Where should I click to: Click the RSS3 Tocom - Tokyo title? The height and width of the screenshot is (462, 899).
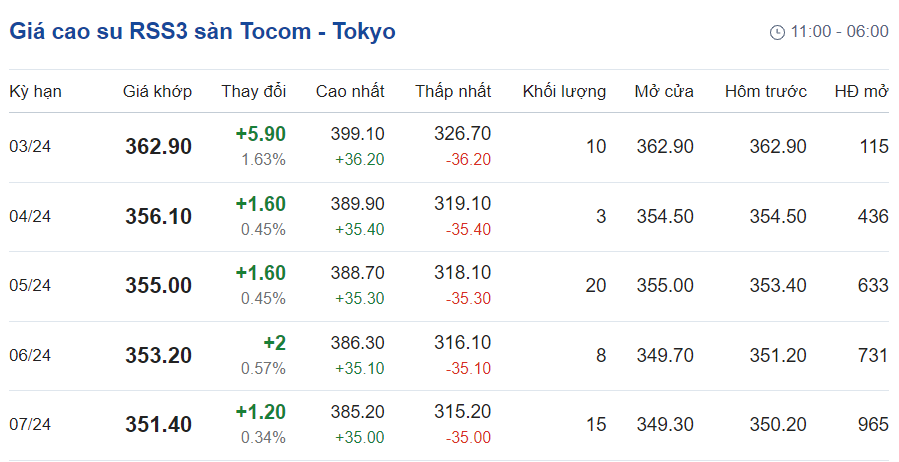(x=203, y=31)
